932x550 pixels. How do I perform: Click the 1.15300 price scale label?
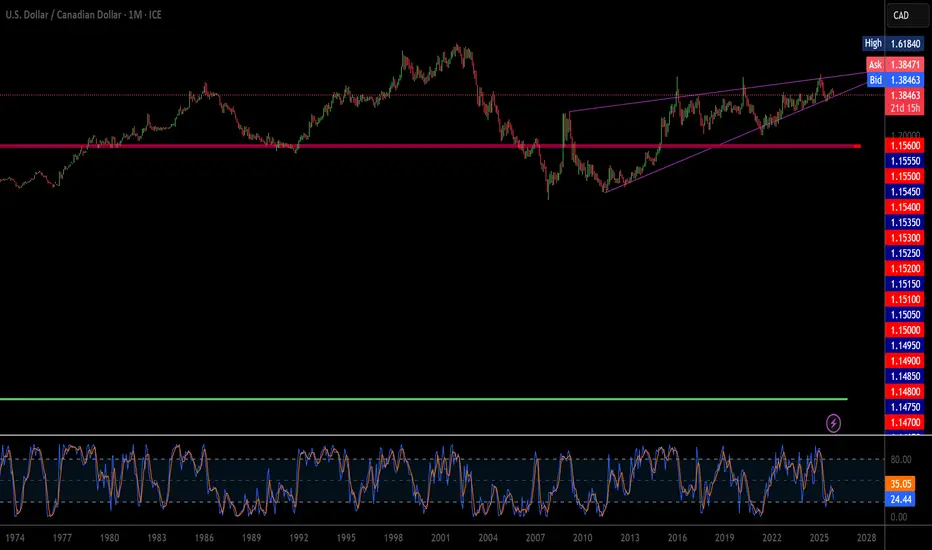click(x=905, y=238)
